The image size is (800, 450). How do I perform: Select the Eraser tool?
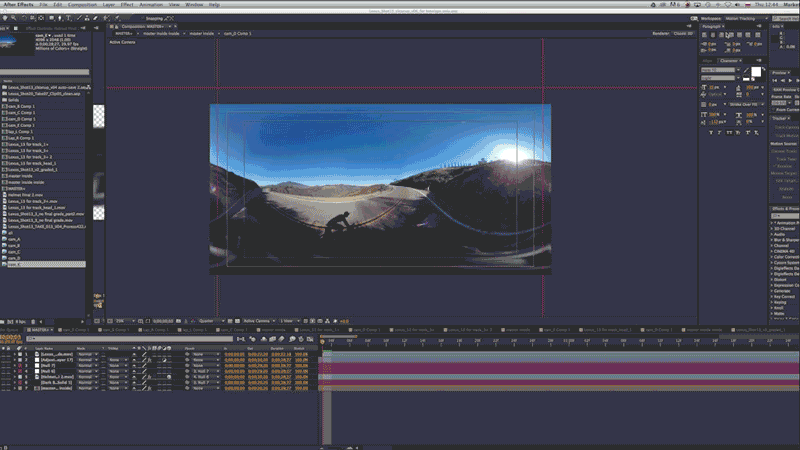coord(95,18)
